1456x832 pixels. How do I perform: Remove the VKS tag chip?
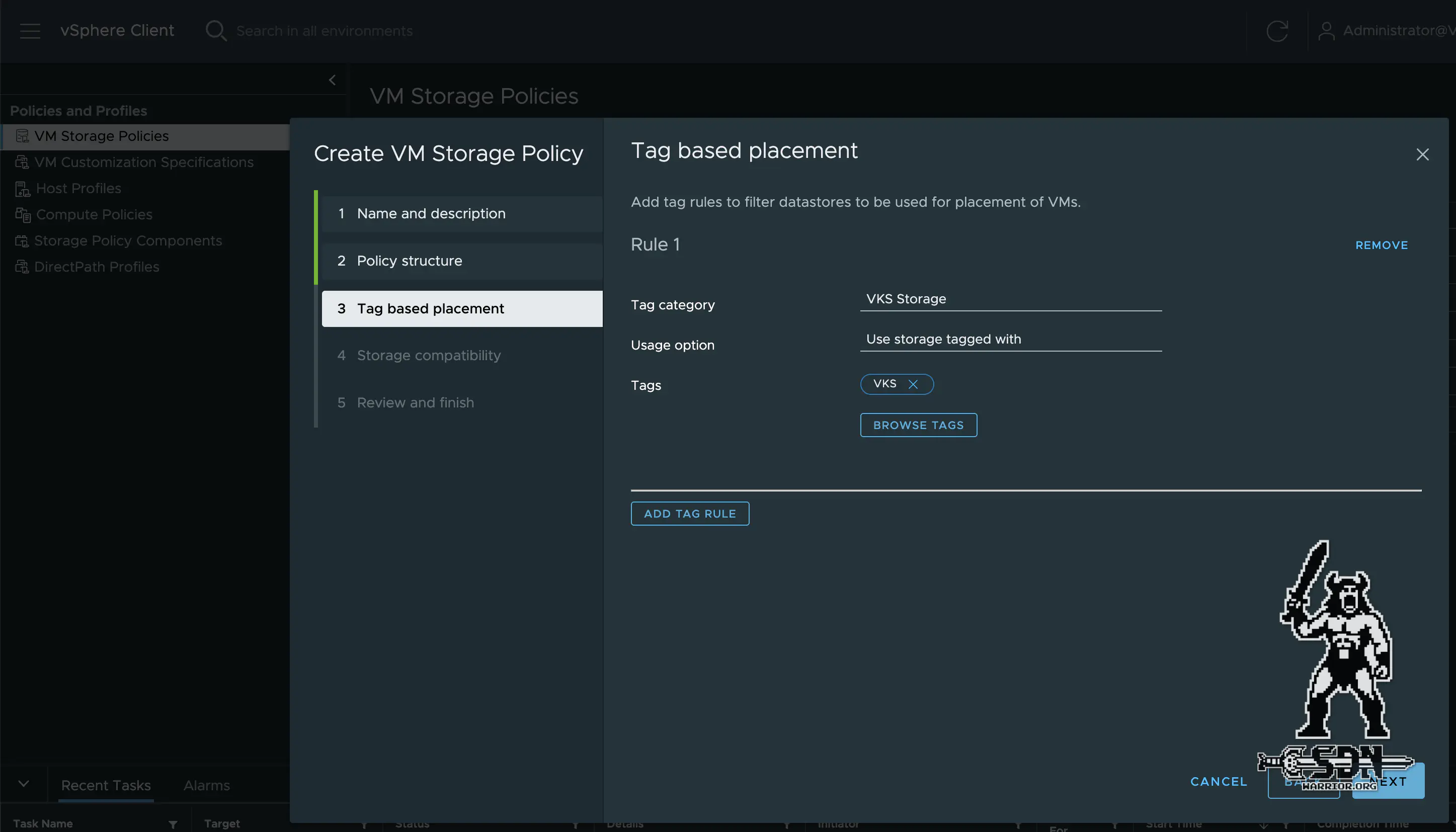click(913, 384)
